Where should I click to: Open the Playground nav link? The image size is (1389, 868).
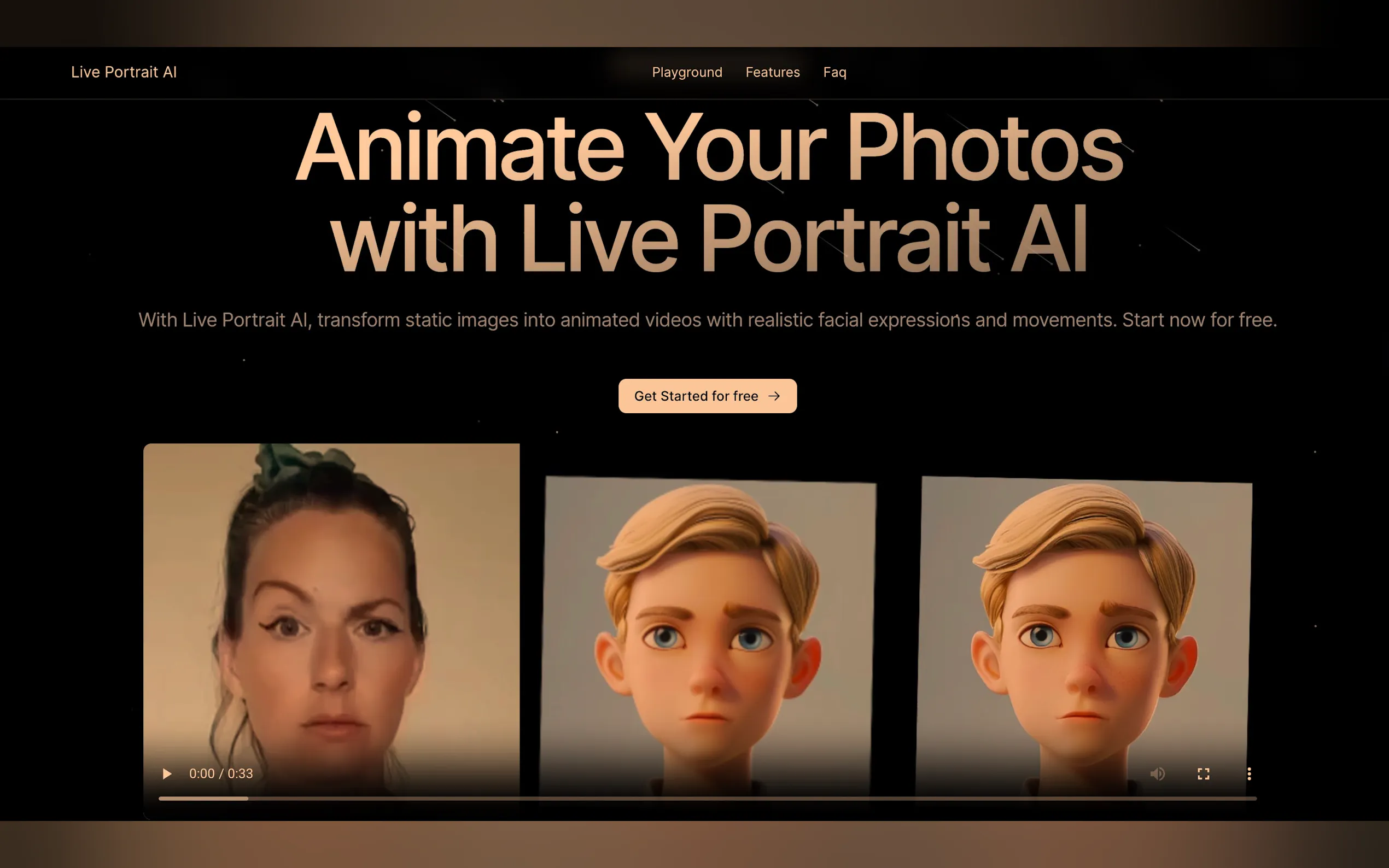[x=687, y=72]
